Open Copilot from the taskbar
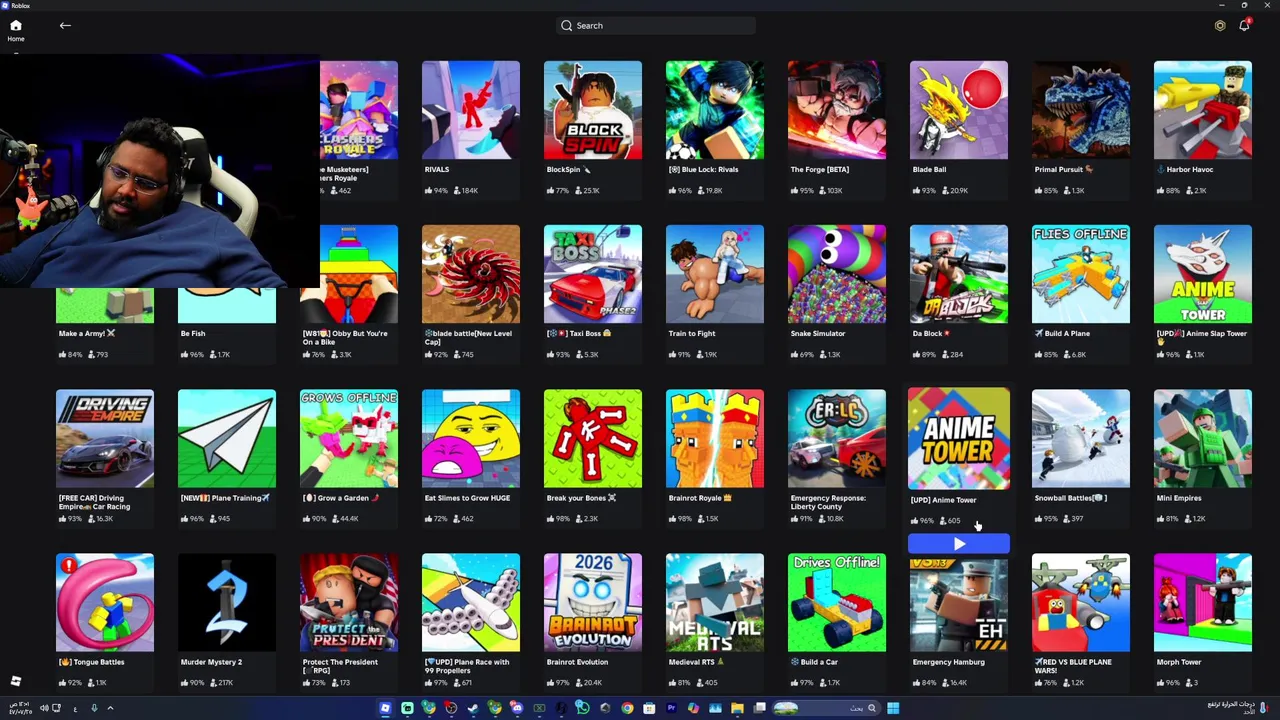Screen dimensions: 1280x720 click(693, 708)
